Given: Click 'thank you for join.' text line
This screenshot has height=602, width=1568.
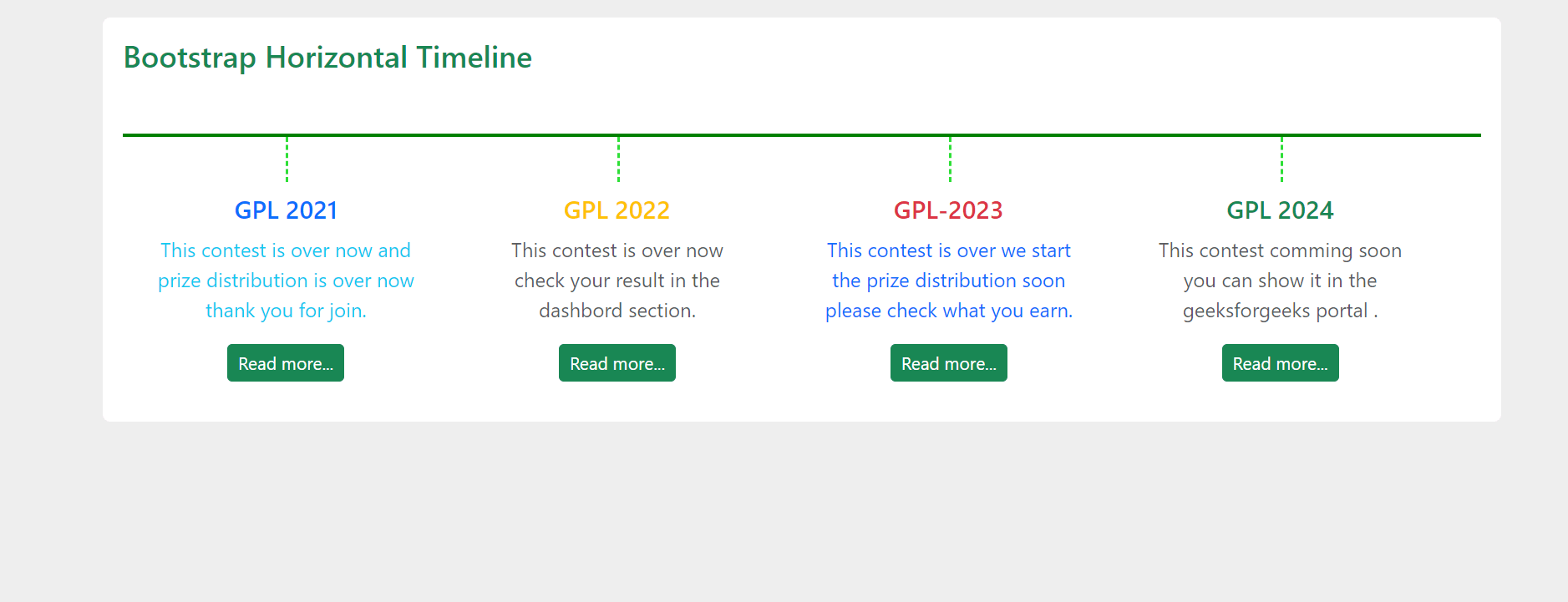Looking at the screenshot, I should pos(286,311).
